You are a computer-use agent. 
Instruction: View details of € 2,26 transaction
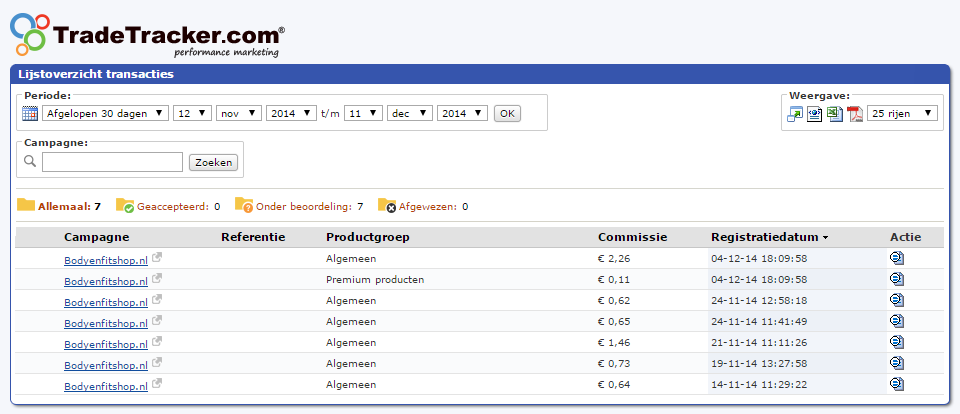897,258
